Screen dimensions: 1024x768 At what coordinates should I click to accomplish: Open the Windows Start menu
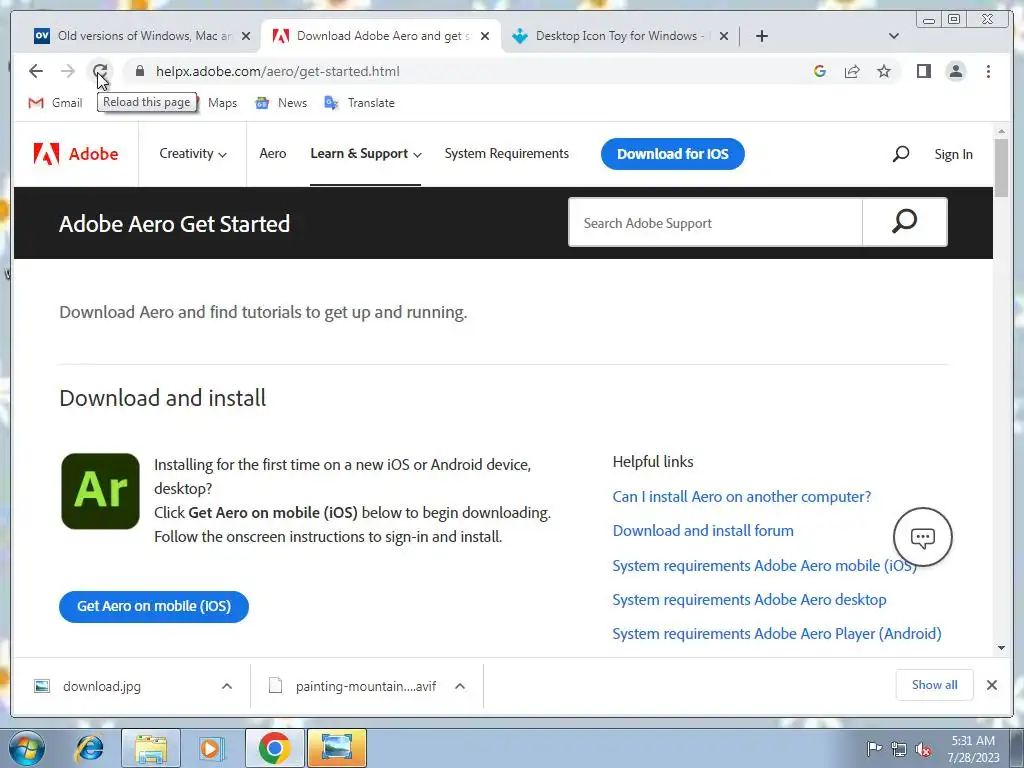25,748
